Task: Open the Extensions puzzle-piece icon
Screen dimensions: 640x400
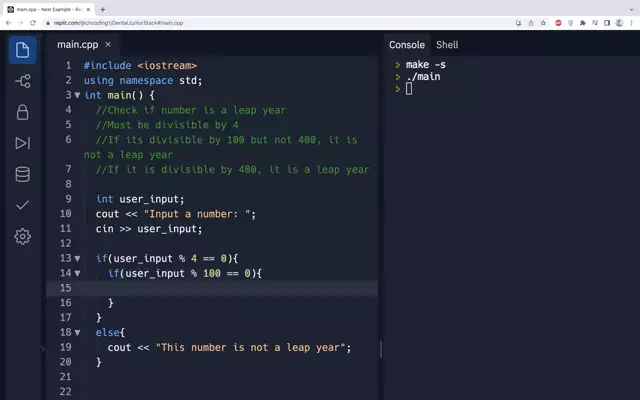Action: click(583, 23)
